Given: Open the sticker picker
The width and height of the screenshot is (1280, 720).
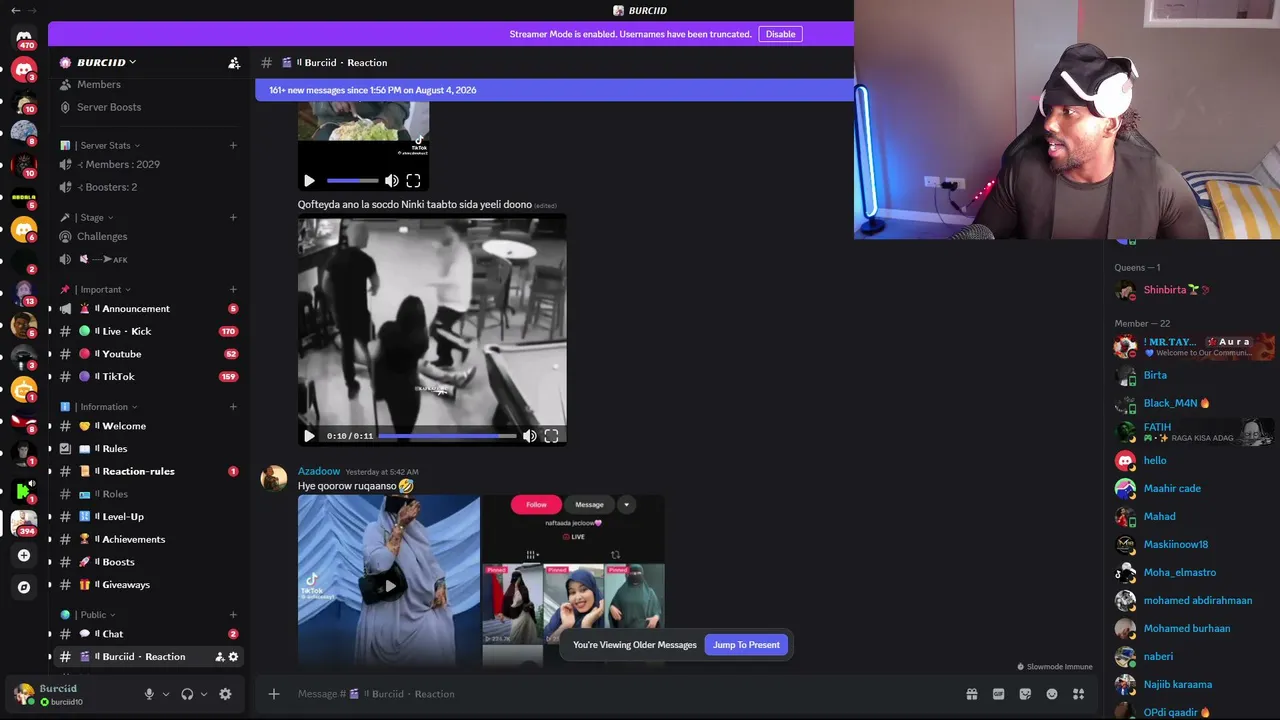Looking at the screenshot, I should point(1025,694).
